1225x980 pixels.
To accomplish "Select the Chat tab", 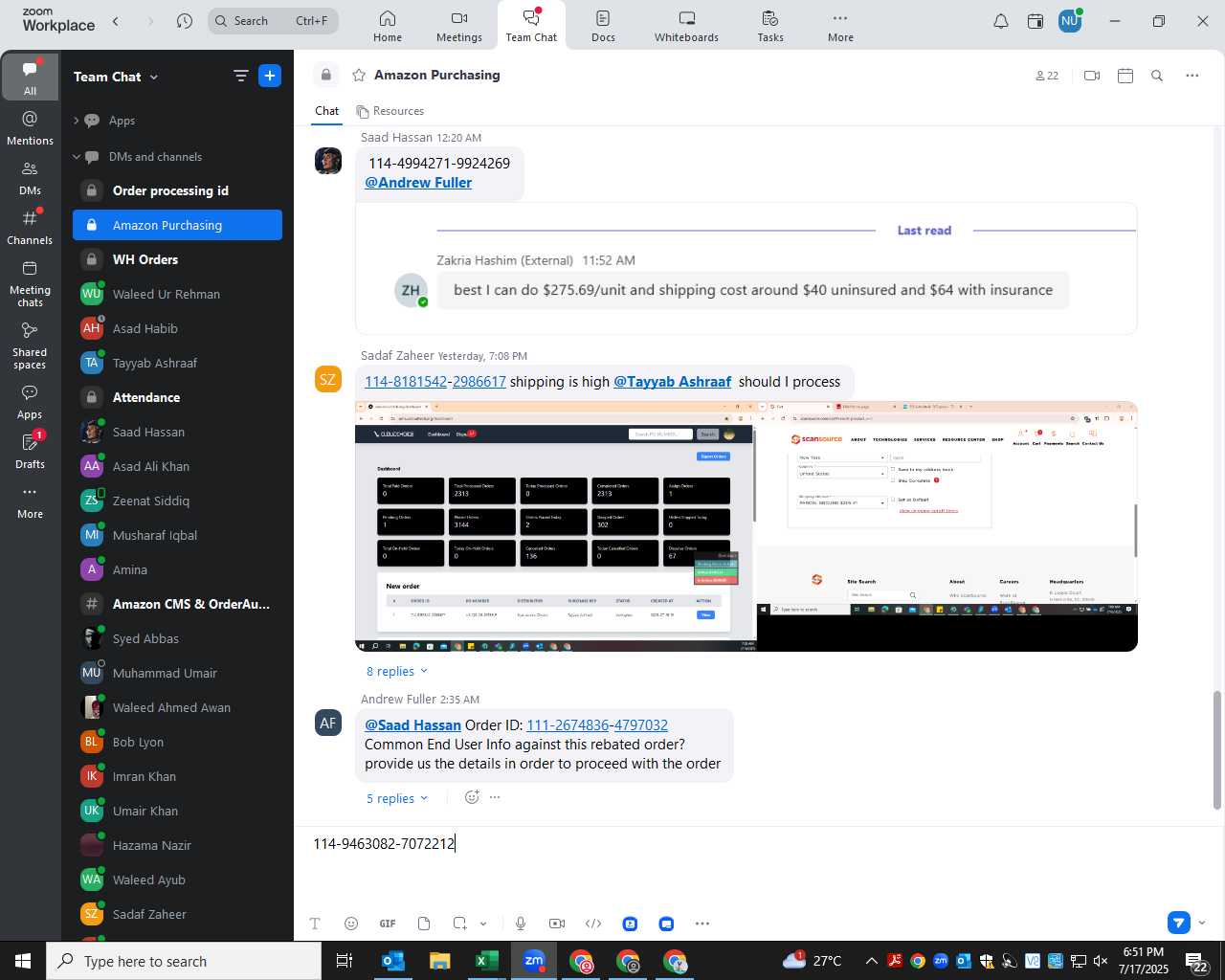I will pos(327,111).
